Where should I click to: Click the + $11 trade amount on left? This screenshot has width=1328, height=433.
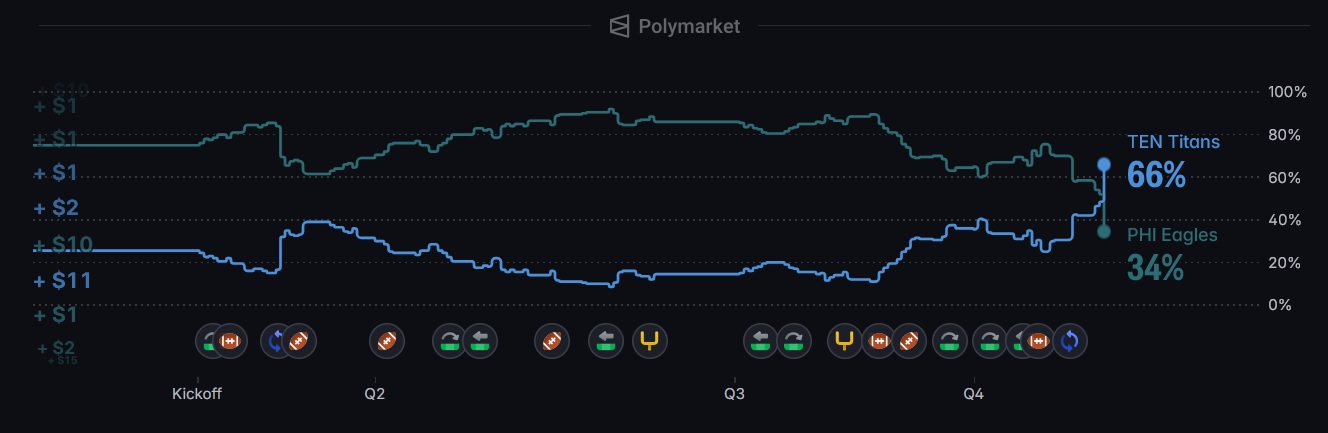tap(62, 281)
